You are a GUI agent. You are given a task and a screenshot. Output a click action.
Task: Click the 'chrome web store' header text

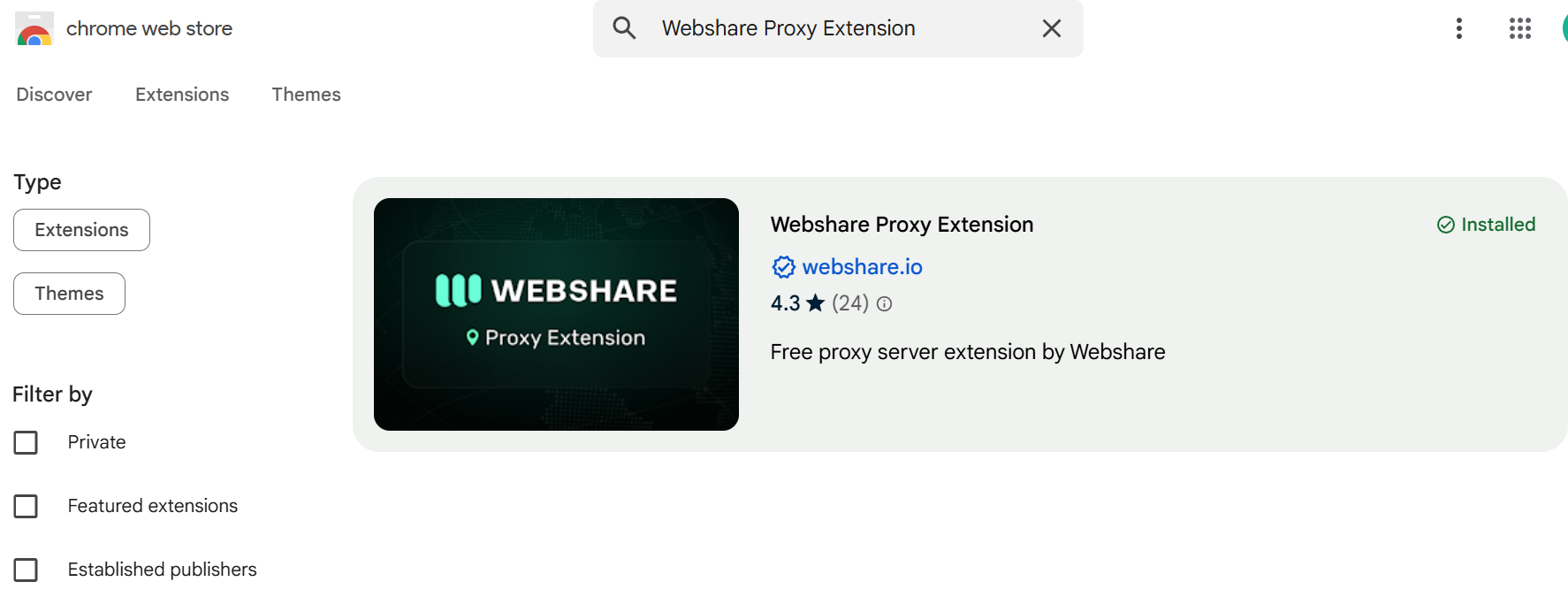(149, 28)
